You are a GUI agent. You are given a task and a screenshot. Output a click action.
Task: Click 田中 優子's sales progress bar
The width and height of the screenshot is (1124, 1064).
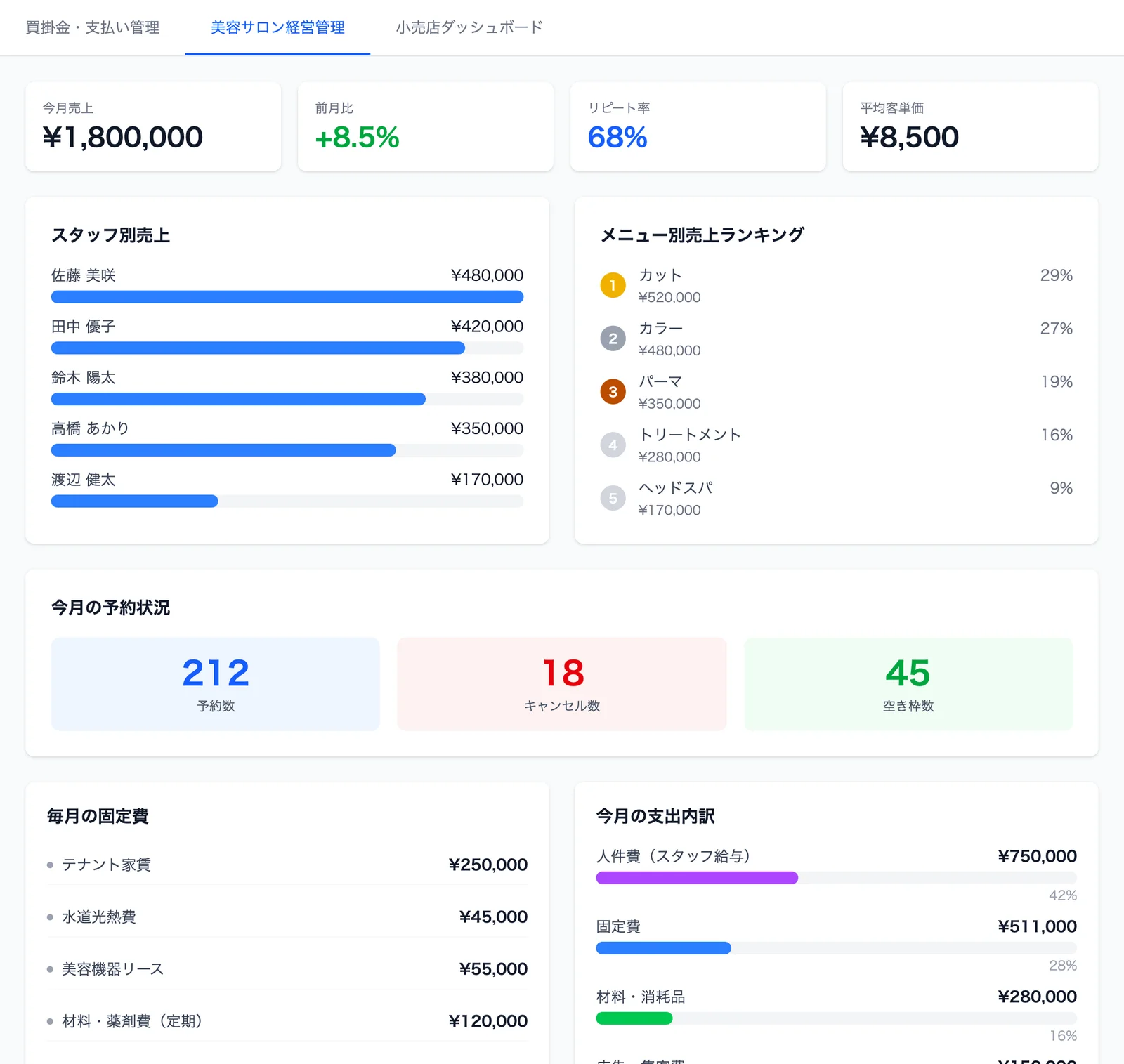[287, 348]
